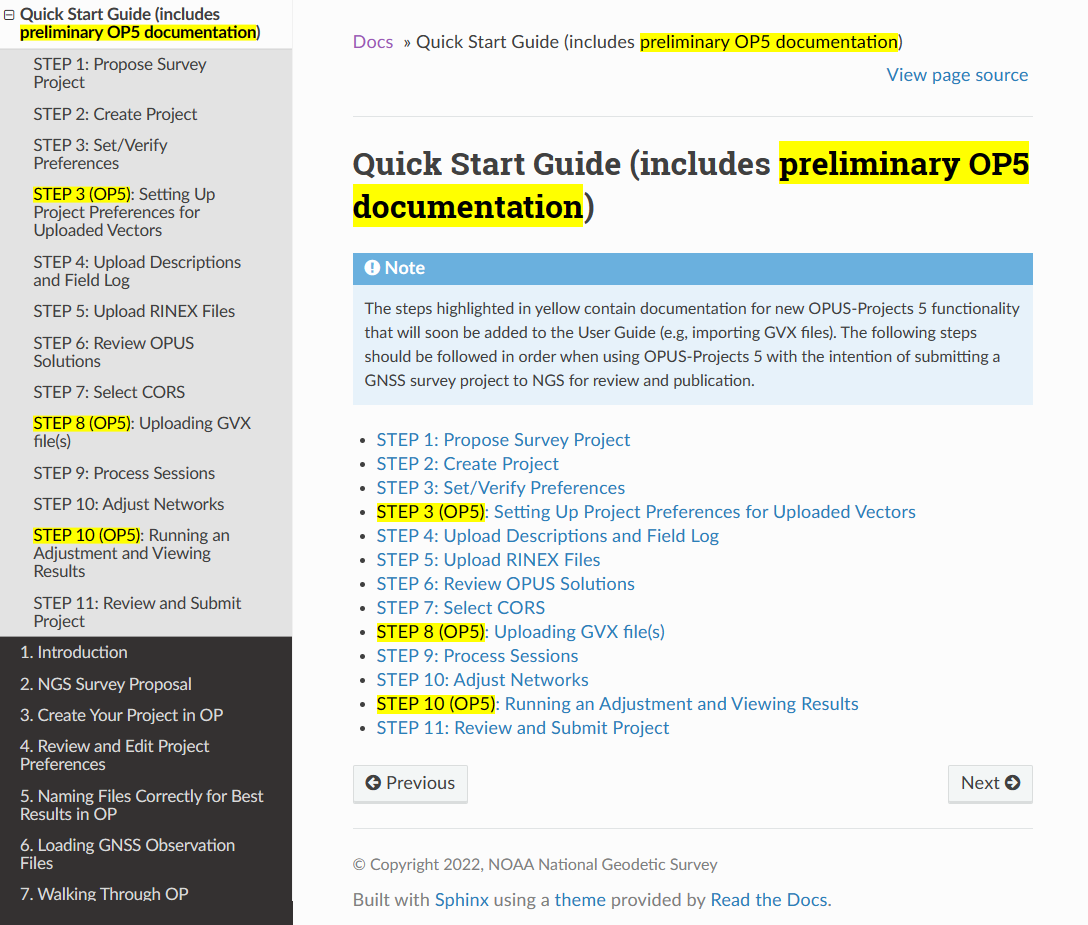Follow the Read the Docs footer link
The image size is (1088, 925).
pos(768,900)
